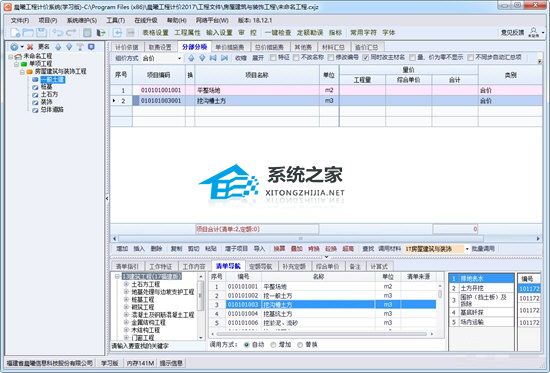Image resolution: width=550 pixels, height=373 pixels.
Task: Expand the 金属结构工程 node
Action: [x=126, y=322]
